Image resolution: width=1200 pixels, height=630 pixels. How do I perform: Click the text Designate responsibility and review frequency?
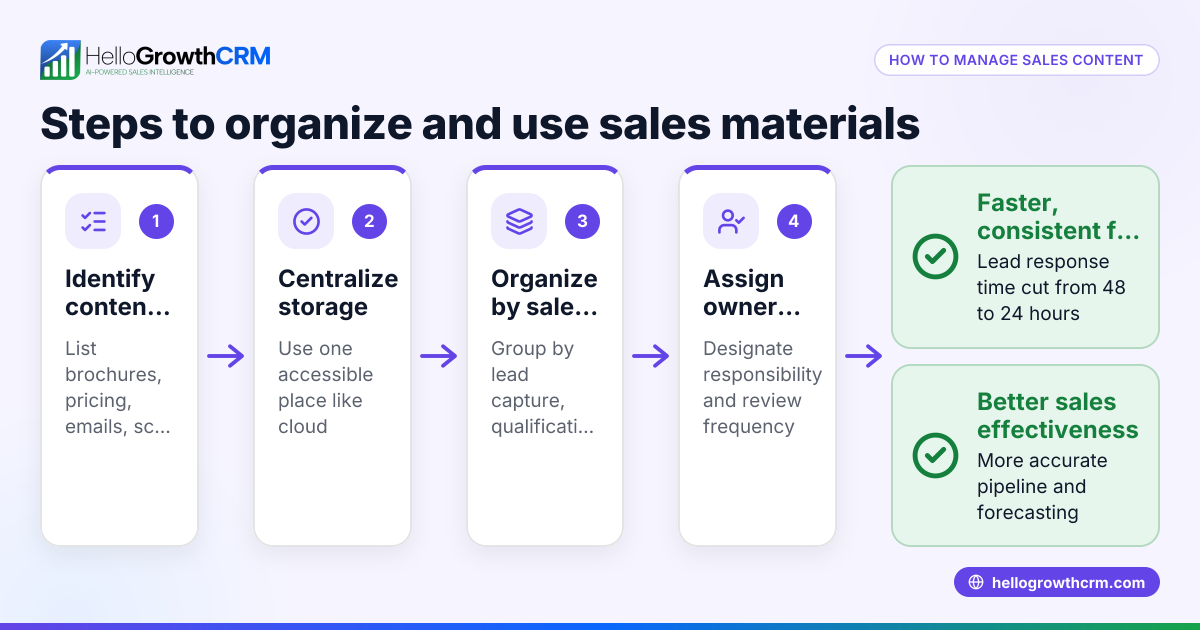point(762,388)
